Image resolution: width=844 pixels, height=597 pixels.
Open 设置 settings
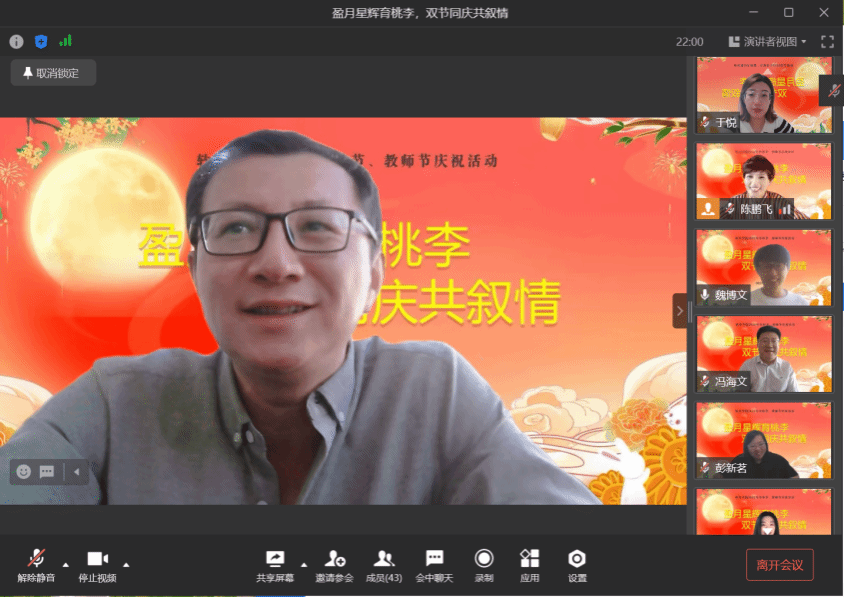coord(577,565)
